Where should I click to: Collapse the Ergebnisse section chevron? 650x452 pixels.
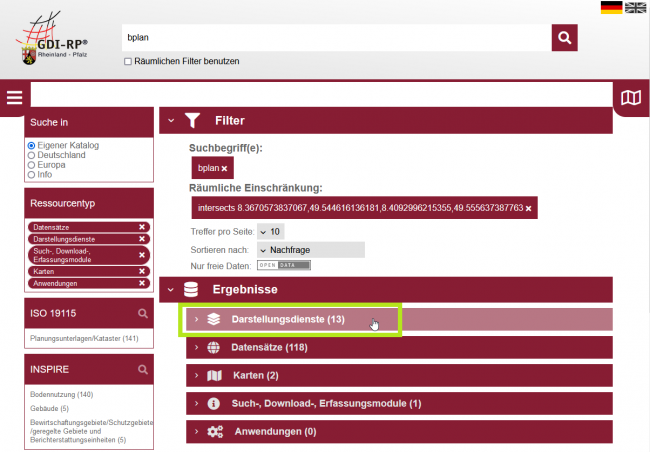(x=171, y=289)
